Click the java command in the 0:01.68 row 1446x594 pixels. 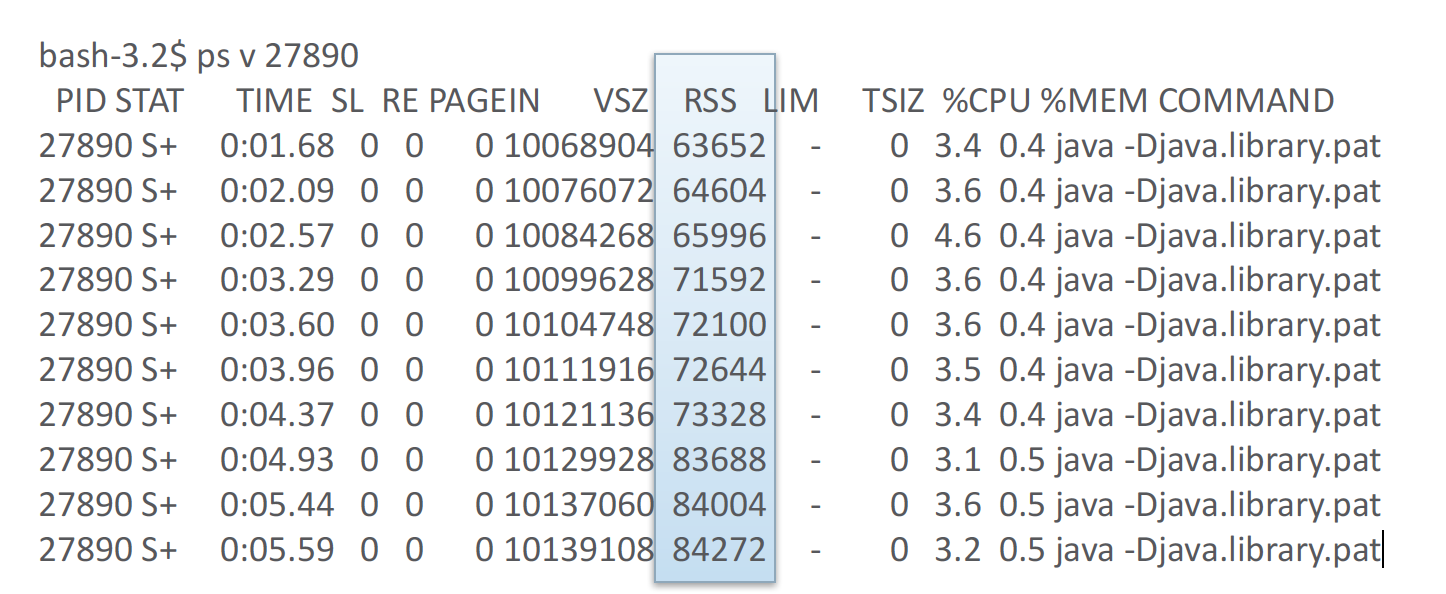coord(1217,146)
